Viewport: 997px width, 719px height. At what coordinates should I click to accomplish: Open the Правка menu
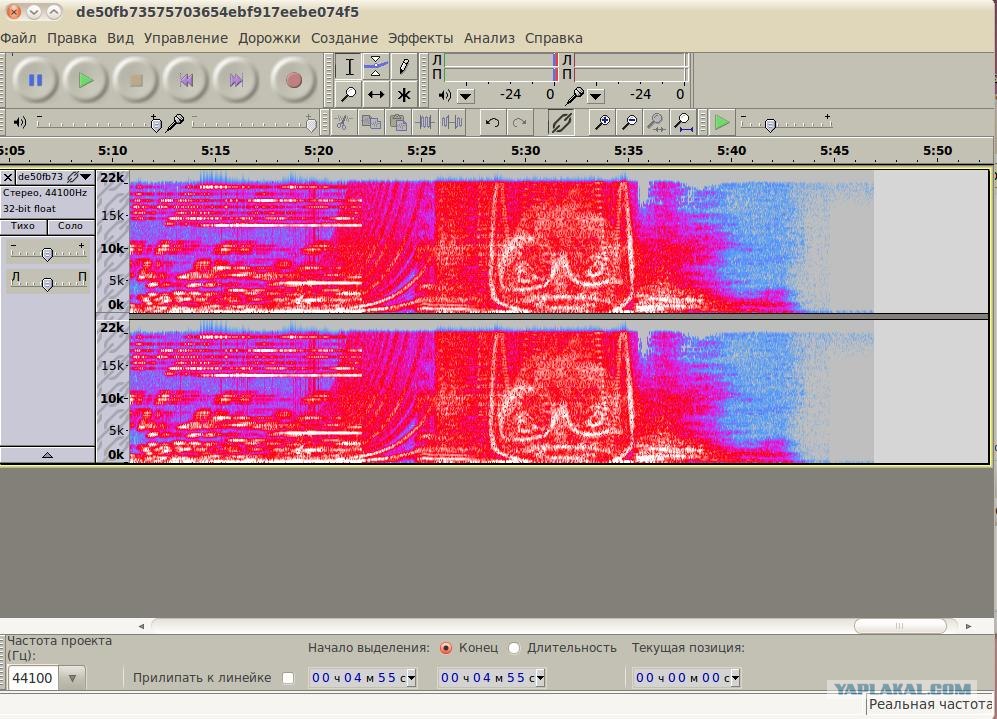[x=72, y=38]
